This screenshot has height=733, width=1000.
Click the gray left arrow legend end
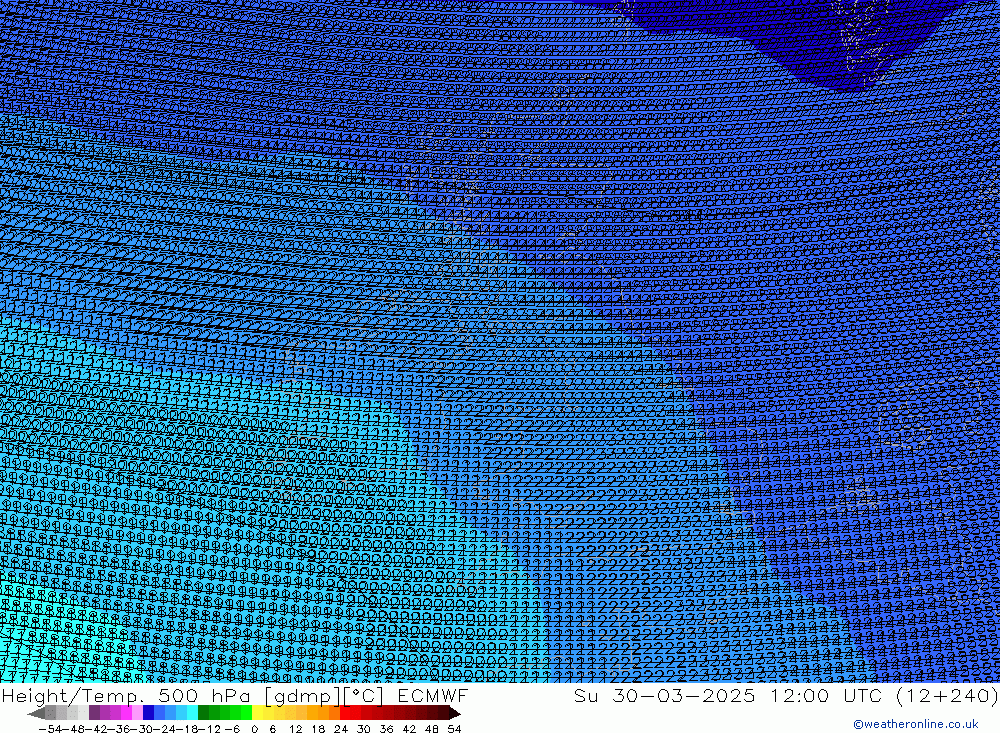click(36, 713)
